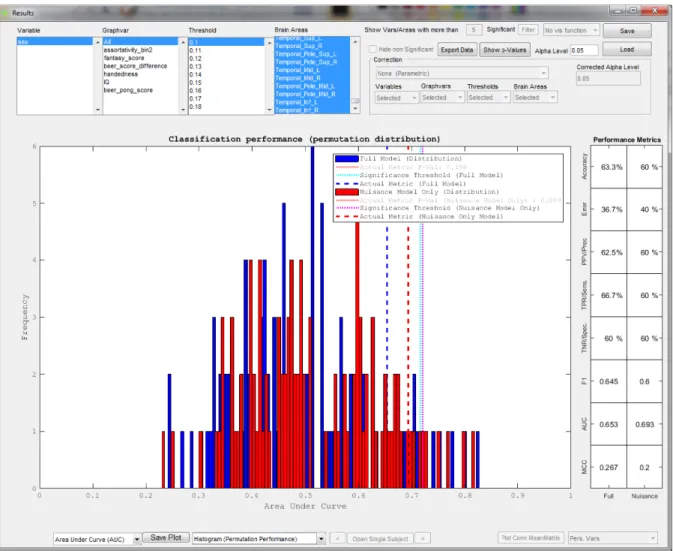Click the Brain Areas scrollbar thumb

(x=355, y=101)
